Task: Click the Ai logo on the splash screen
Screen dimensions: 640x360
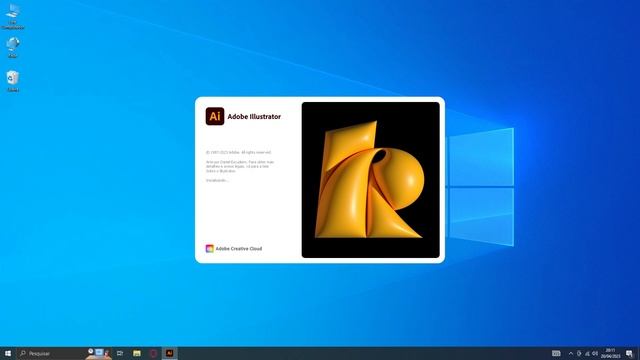Action: point(215,116)
